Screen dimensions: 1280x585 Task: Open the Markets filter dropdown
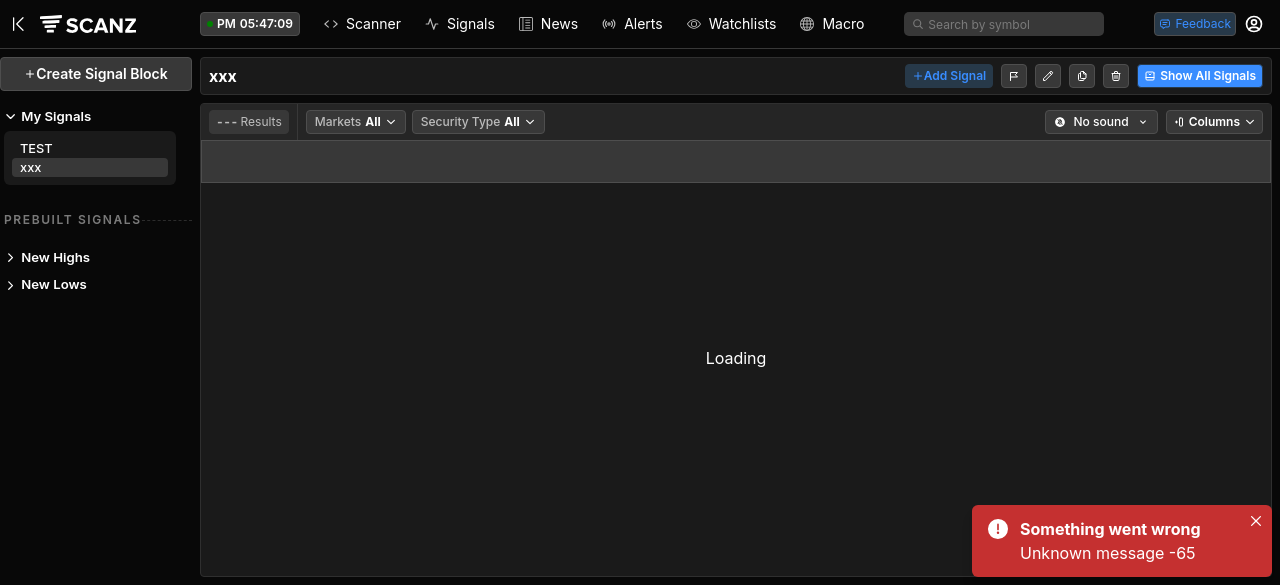coord(355,122)
